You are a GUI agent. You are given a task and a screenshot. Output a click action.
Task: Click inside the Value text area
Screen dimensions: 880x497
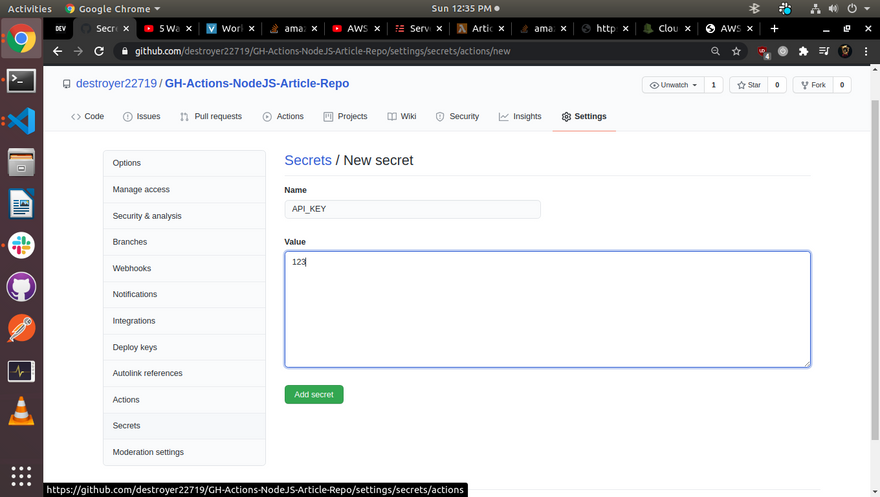(x=547, y=309)
